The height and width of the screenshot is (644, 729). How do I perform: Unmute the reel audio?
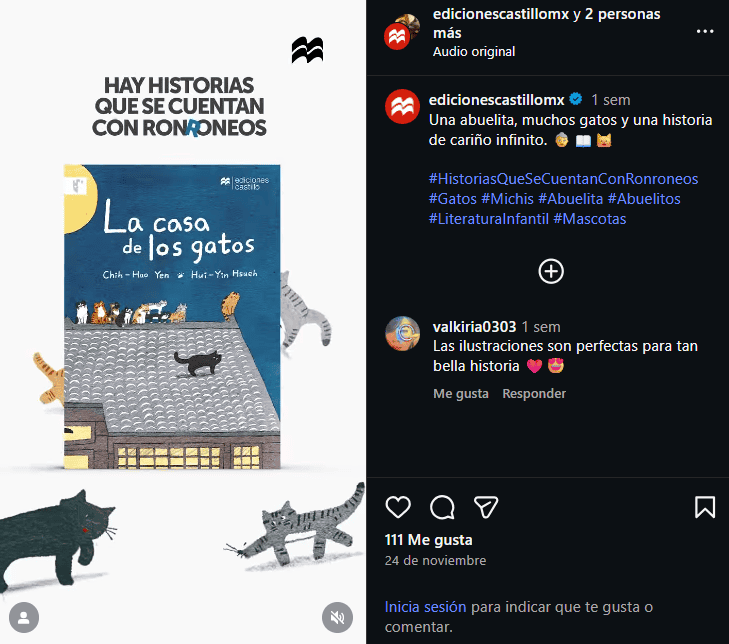coord(337,617)
